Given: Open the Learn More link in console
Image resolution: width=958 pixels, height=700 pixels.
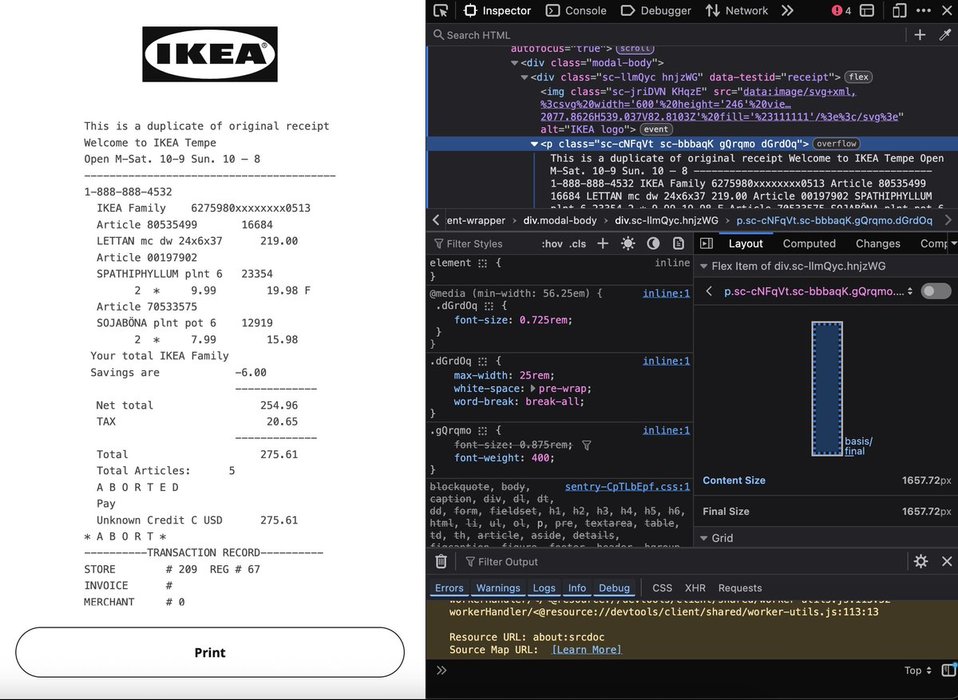Looking at the screenshot, I should click(587, 649).
